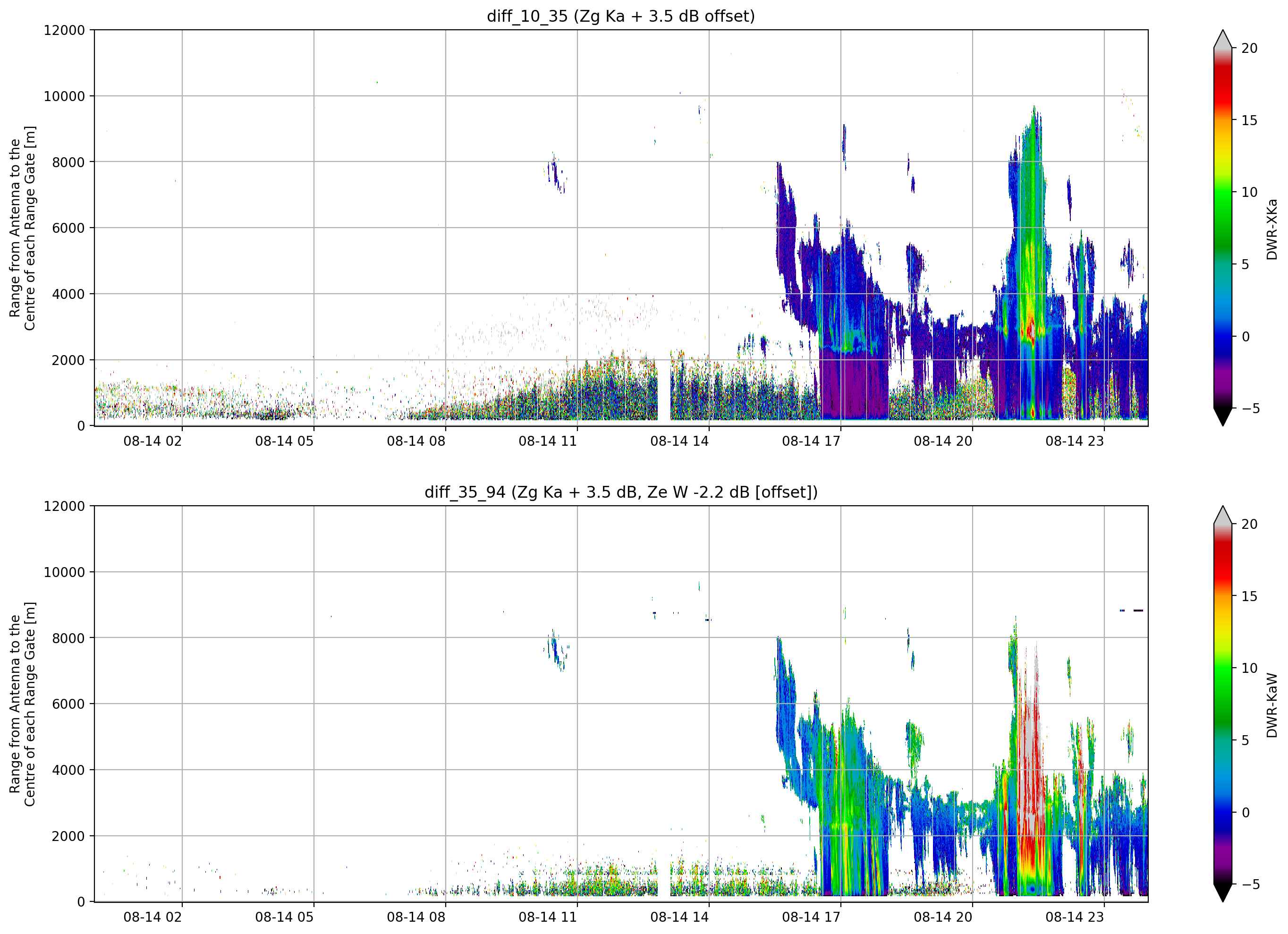
Task: Click the top plot title 'diff_10_35 (Zg Ka + 3.5 dB offset)'
Action: coord(621,16)
